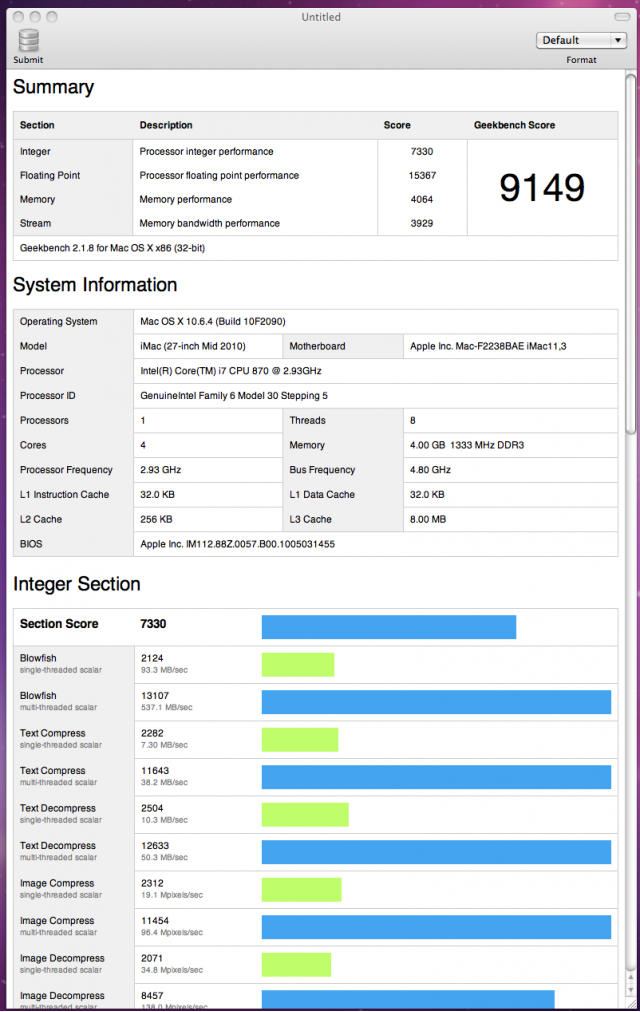Click the Image Compress single-threaded score 2312

point(152,883)
